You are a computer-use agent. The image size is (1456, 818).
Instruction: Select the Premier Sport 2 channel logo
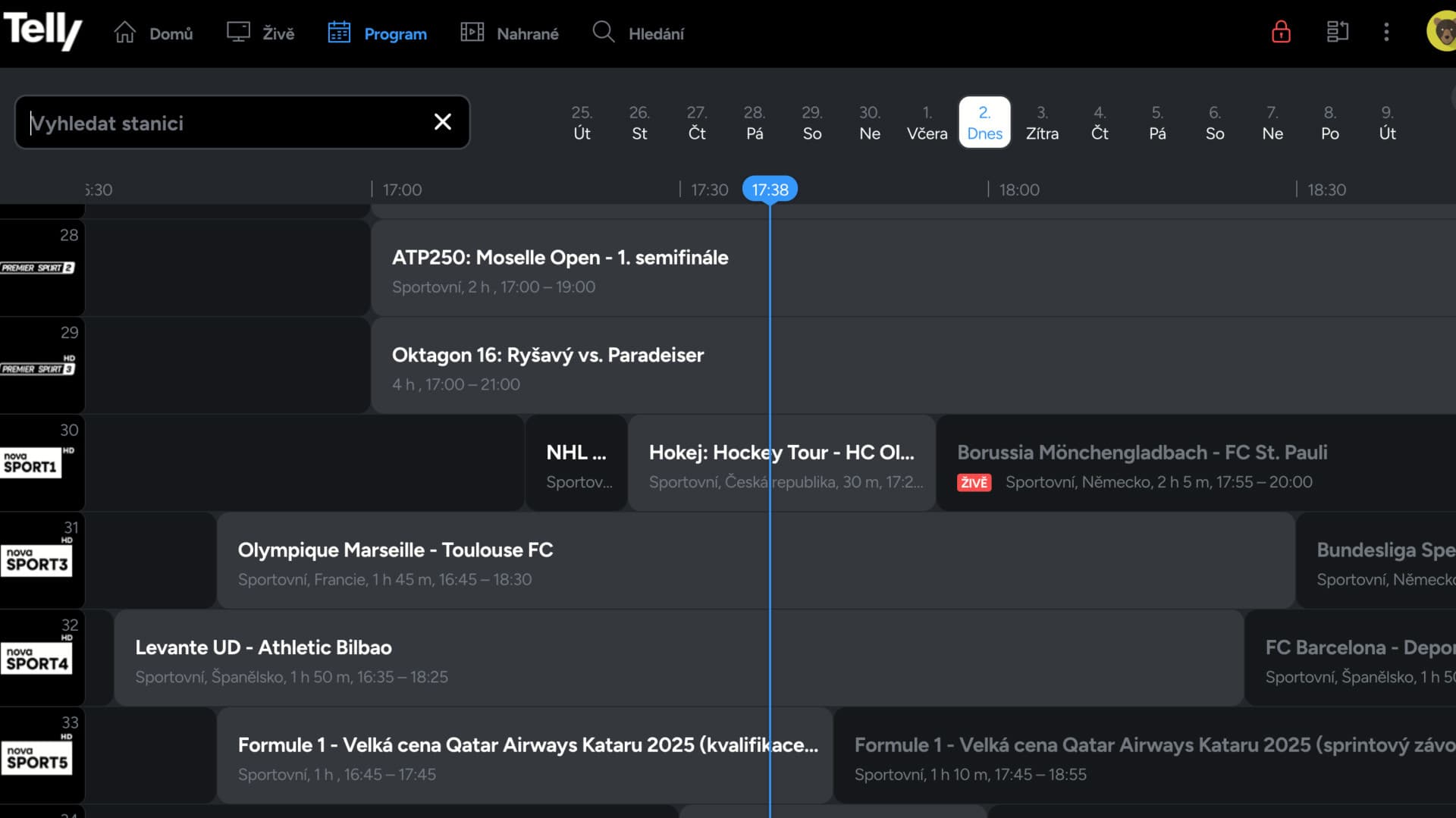click(x=38, y=268)
